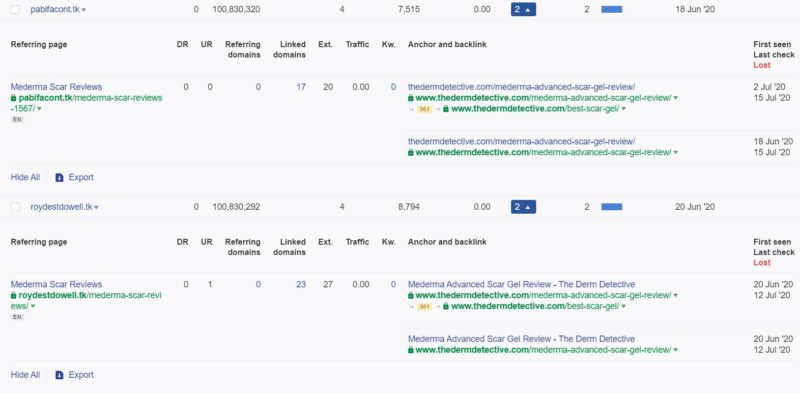Collapse the backlinks button in roydestdowell.tk row
800x393 pixels.
coord(523,207)
